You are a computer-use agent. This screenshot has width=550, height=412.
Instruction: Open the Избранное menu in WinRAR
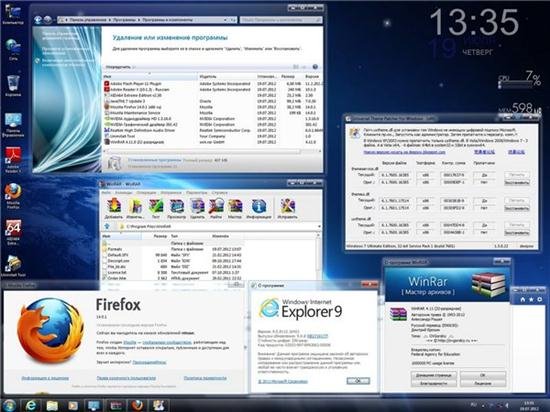[171, 193]
